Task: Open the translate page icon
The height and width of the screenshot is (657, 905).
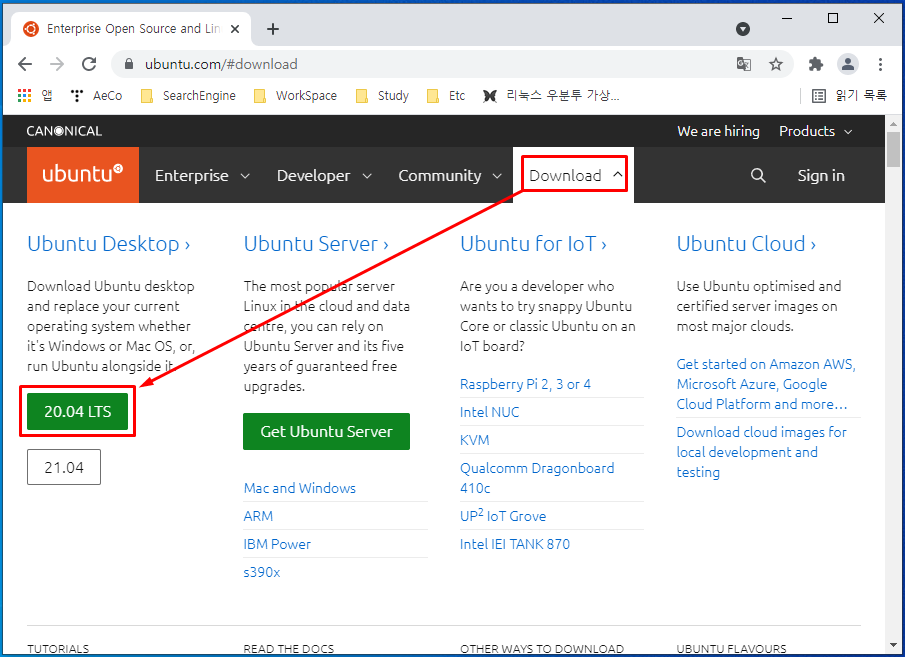Action: point(744,64)
